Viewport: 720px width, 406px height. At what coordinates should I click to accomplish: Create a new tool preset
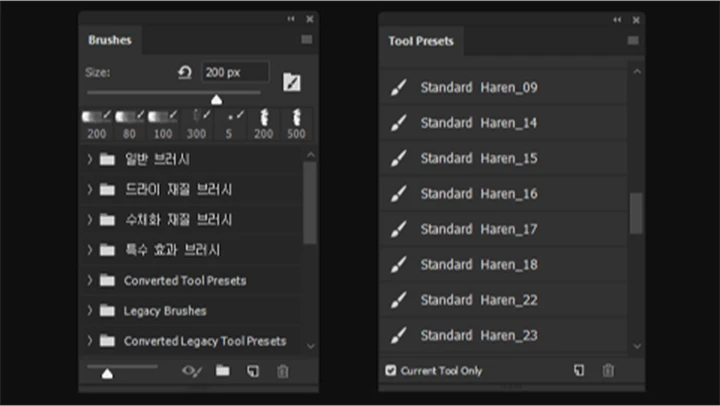coord(579,370)
